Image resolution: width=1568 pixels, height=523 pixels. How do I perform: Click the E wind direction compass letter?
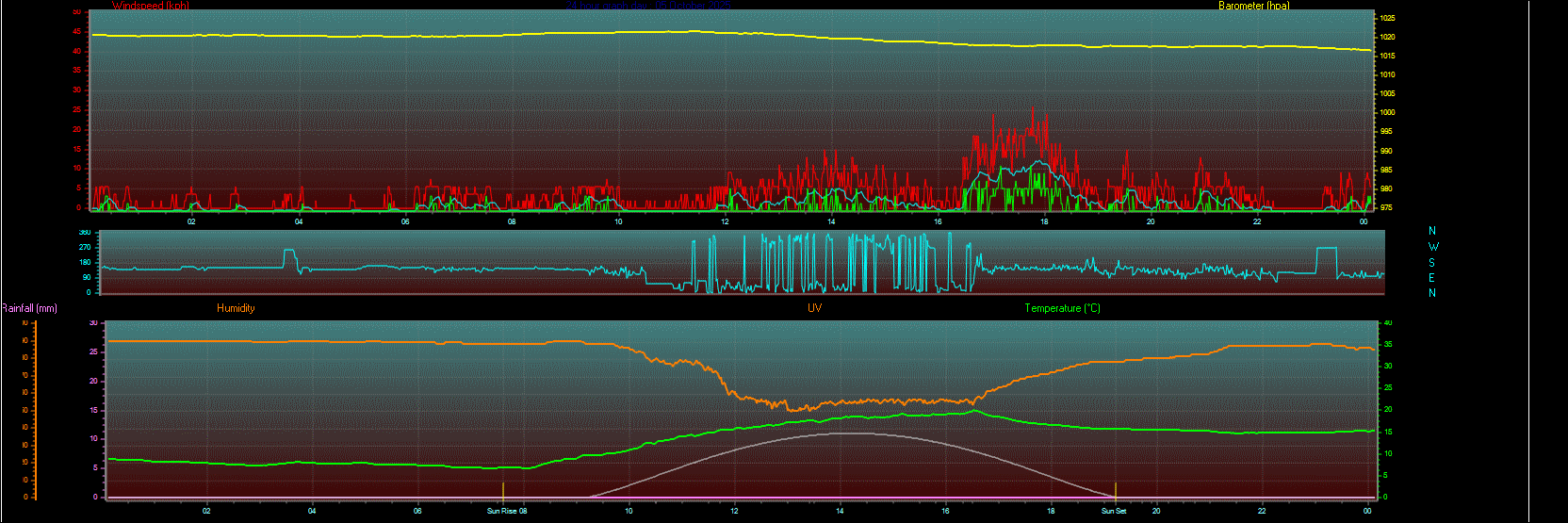coord(1432,278)
